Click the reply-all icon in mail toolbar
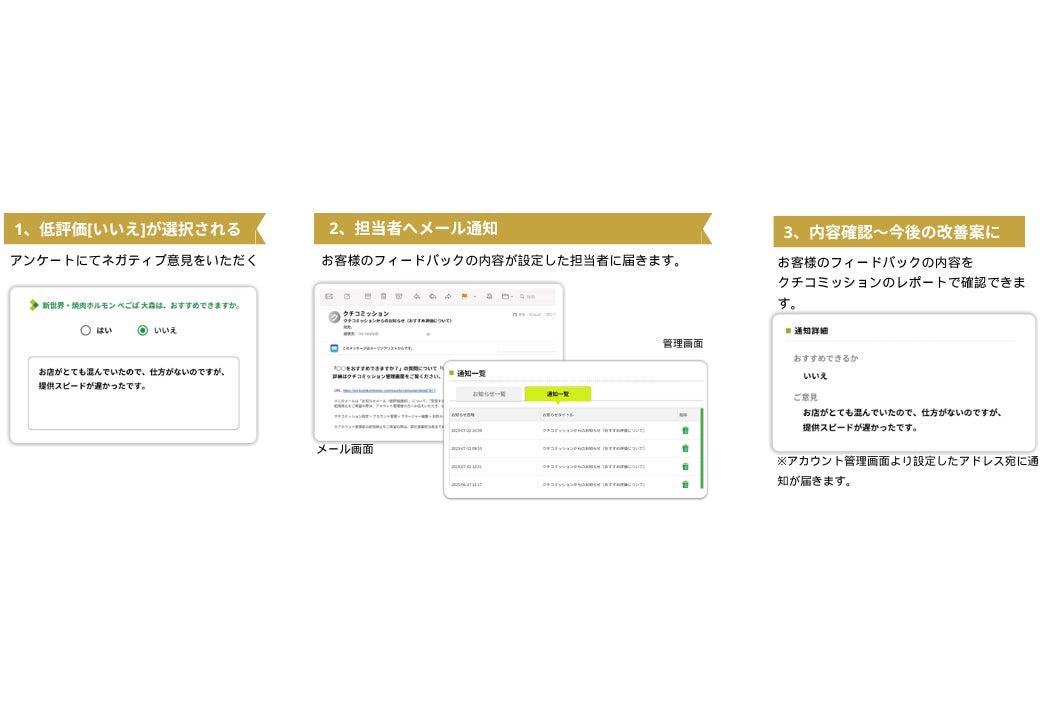This screenshot has height=720, width=1040. (432, 296)
